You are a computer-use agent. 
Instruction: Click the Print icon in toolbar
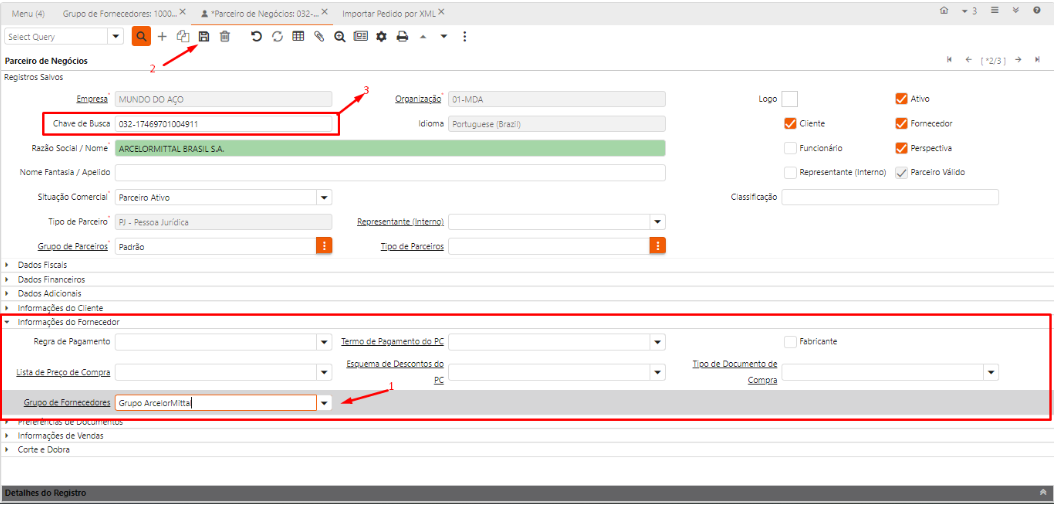402,36
